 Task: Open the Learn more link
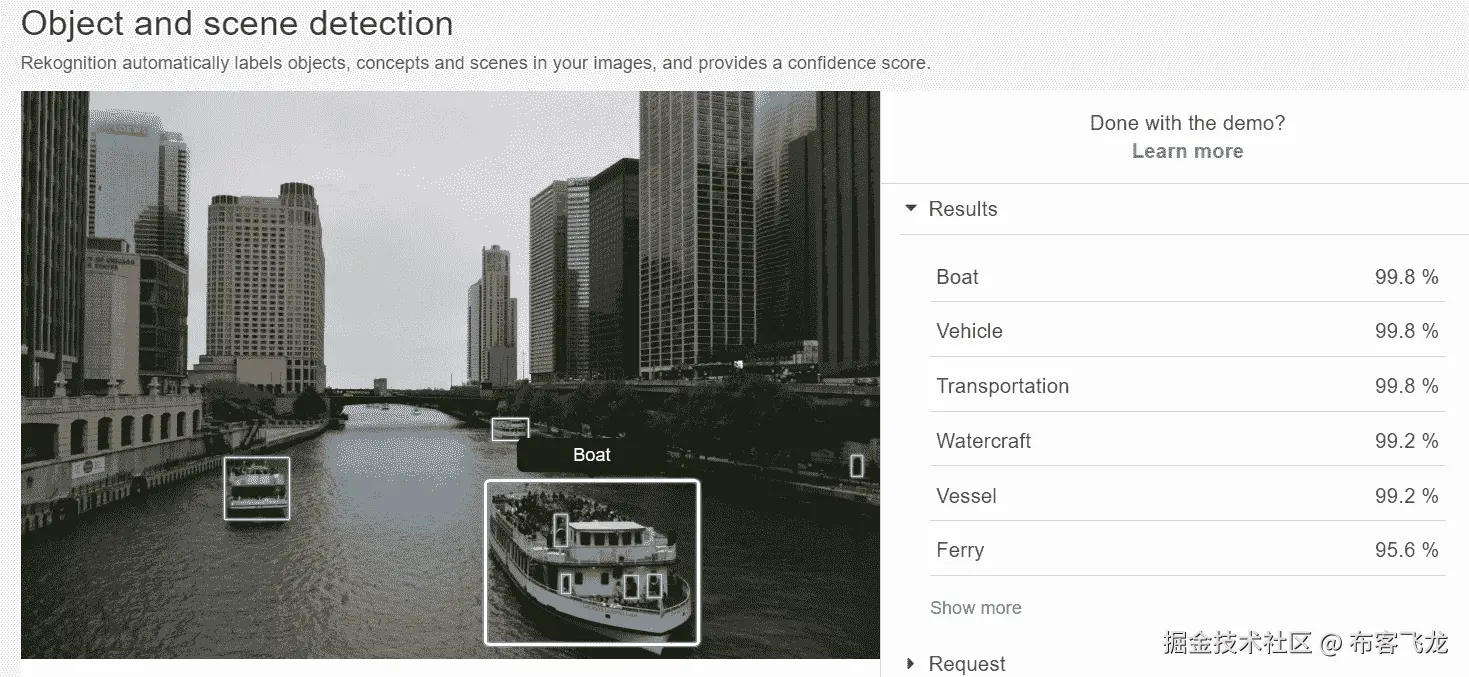pyautogui.click(x=1187, y=151)
